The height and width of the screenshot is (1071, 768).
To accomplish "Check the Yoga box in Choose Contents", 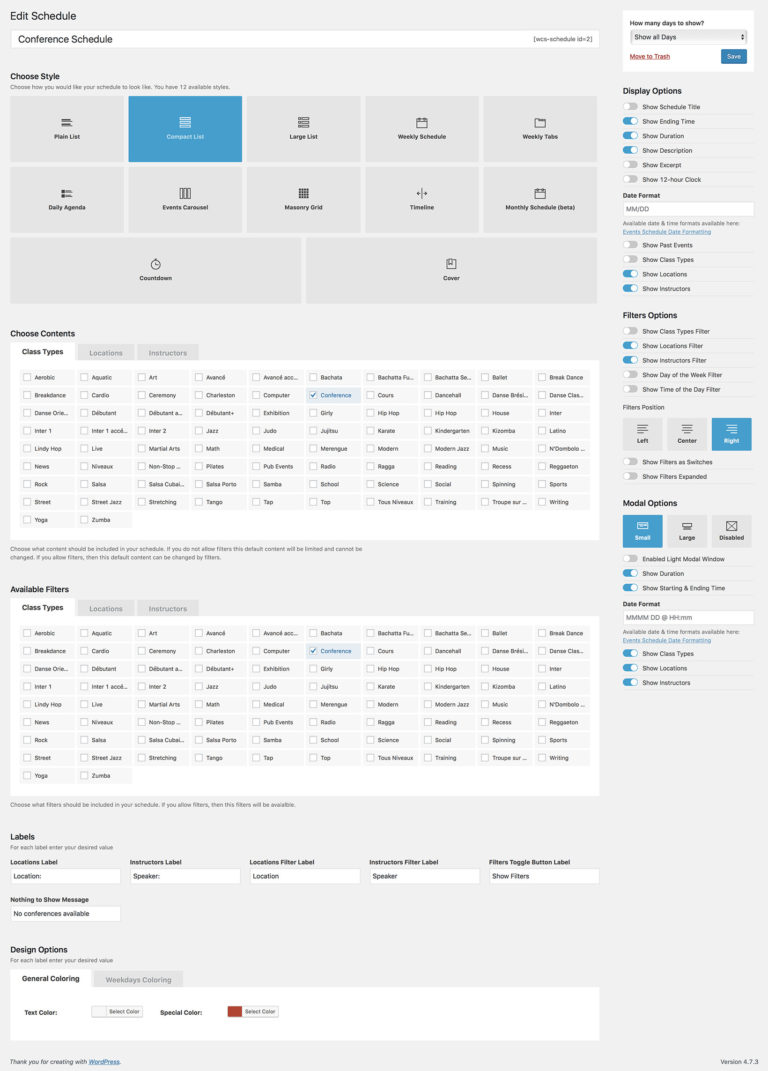I will [x=27, y=520].
